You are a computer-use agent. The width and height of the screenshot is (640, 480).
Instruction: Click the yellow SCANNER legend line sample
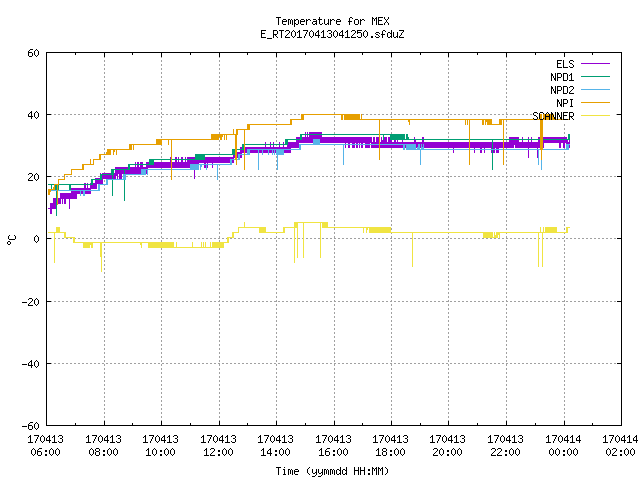595,116
